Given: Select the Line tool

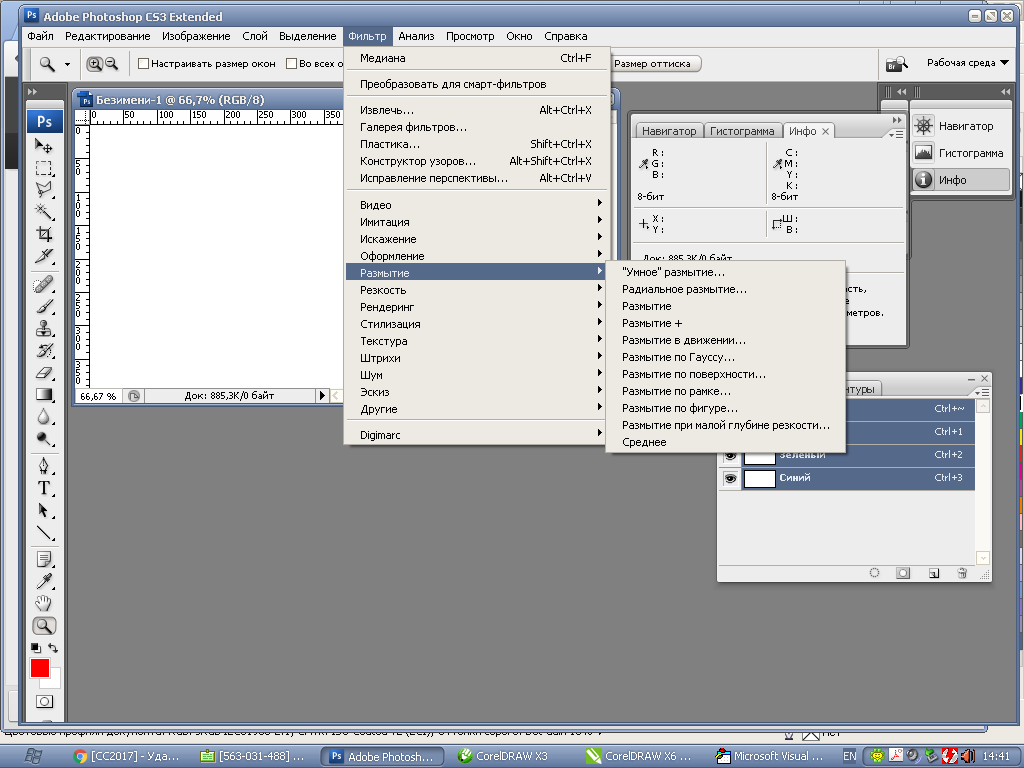Looking at the screenshot, I should click(44, 532).
